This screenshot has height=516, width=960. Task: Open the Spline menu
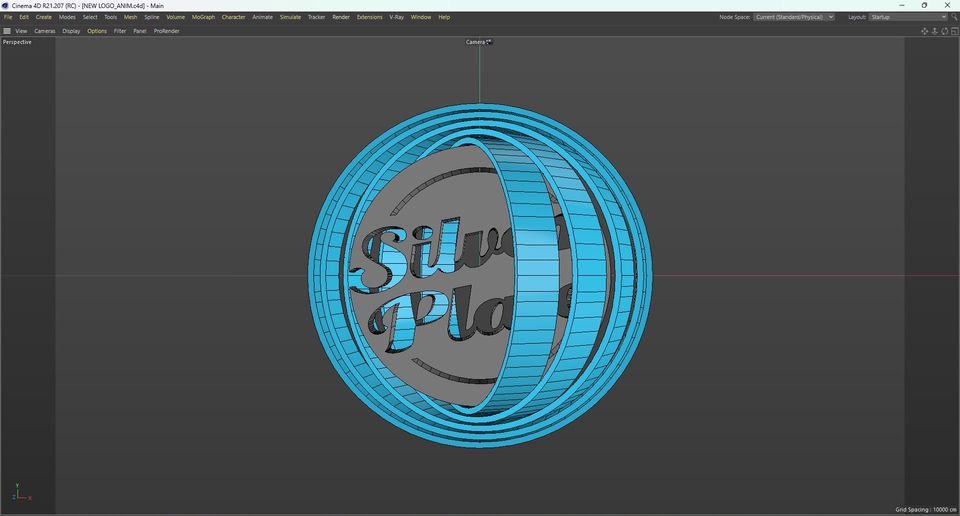(x=152, y=17)
